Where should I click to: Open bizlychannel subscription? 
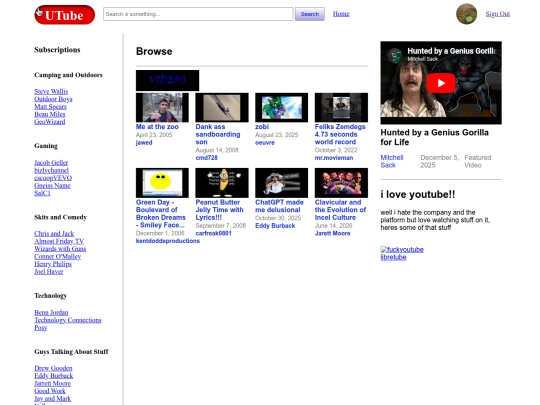[x=51, y=170]
